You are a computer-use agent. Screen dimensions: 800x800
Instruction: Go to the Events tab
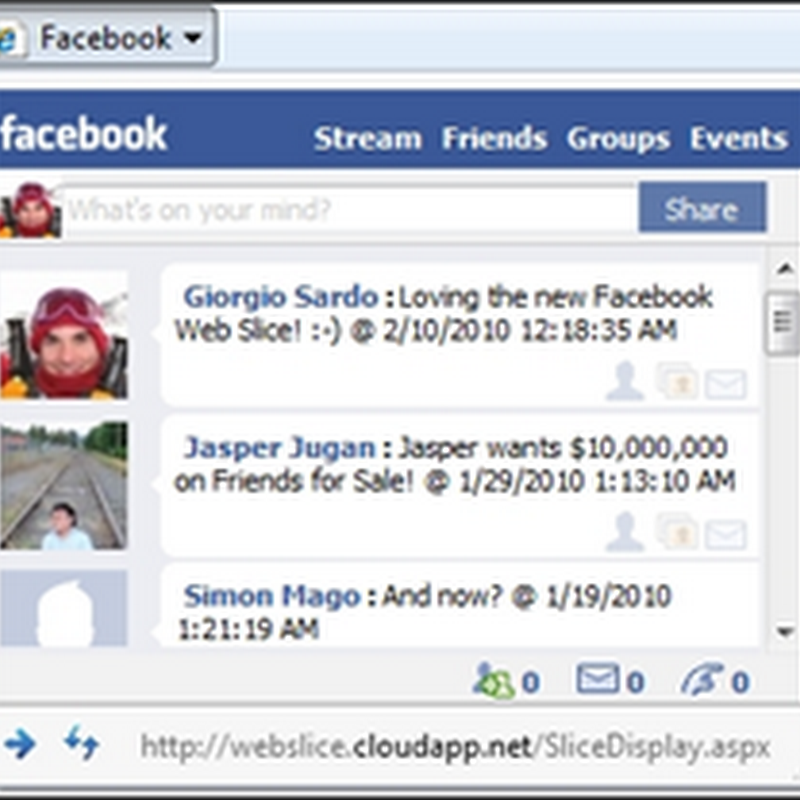(x=739, y=138)
